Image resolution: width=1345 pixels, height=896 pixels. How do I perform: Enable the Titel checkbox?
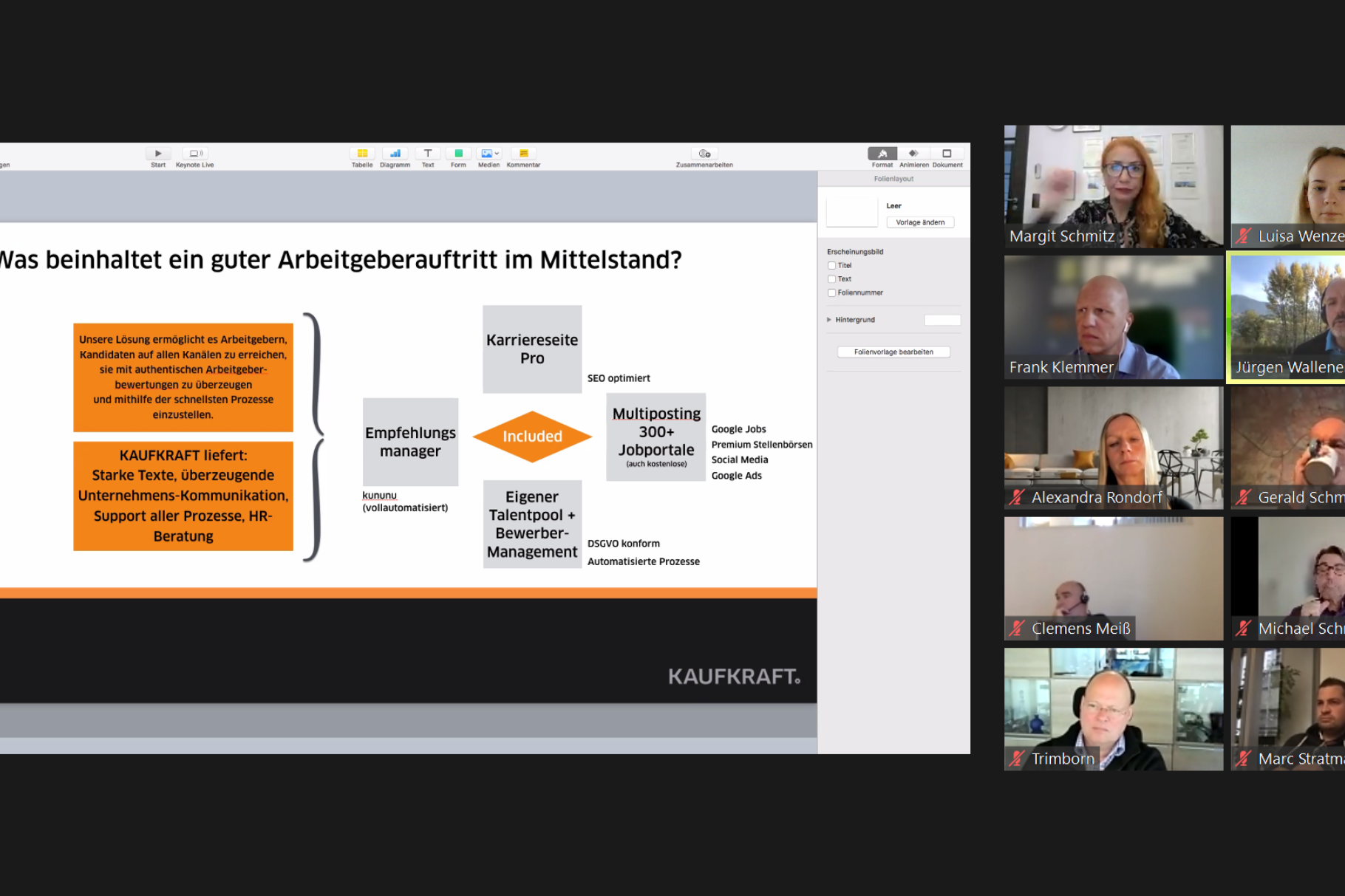(x=831, y=266)
